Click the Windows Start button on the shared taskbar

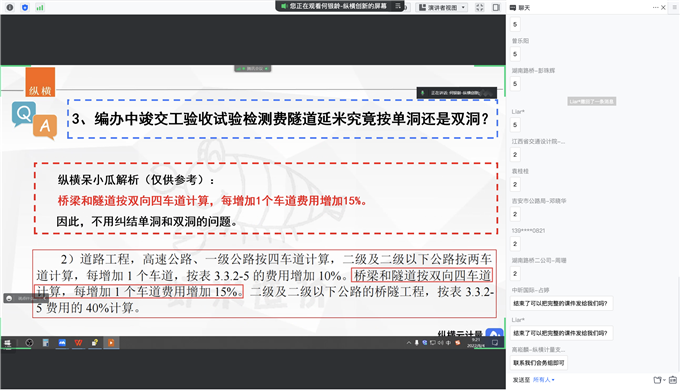pyautogui.click(x=7, y=343)
